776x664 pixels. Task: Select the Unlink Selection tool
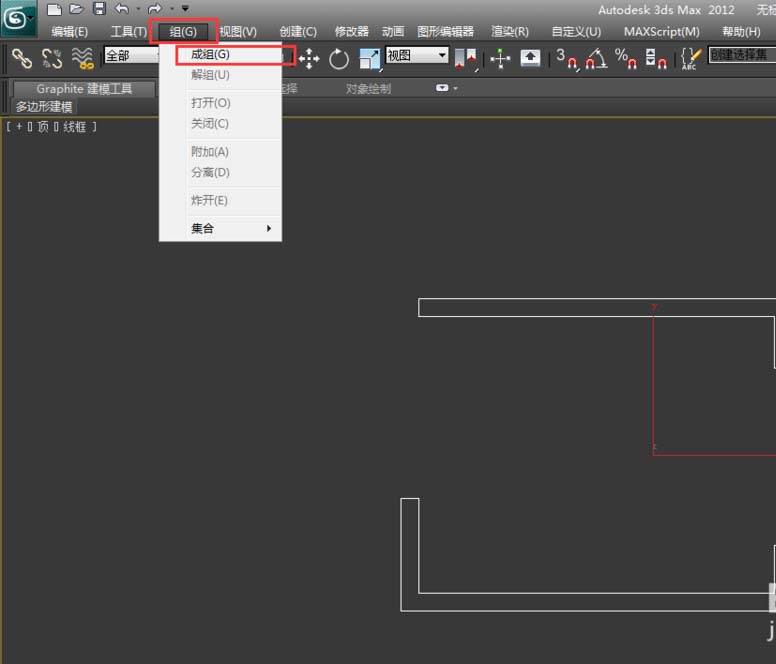(x=52, y=58)
